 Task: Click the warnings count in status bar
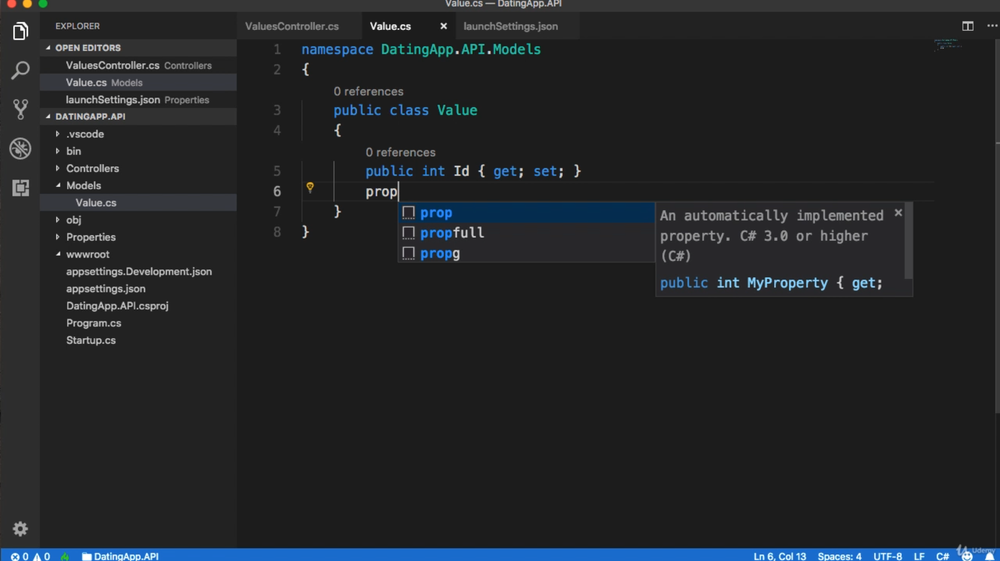(41, 557)
